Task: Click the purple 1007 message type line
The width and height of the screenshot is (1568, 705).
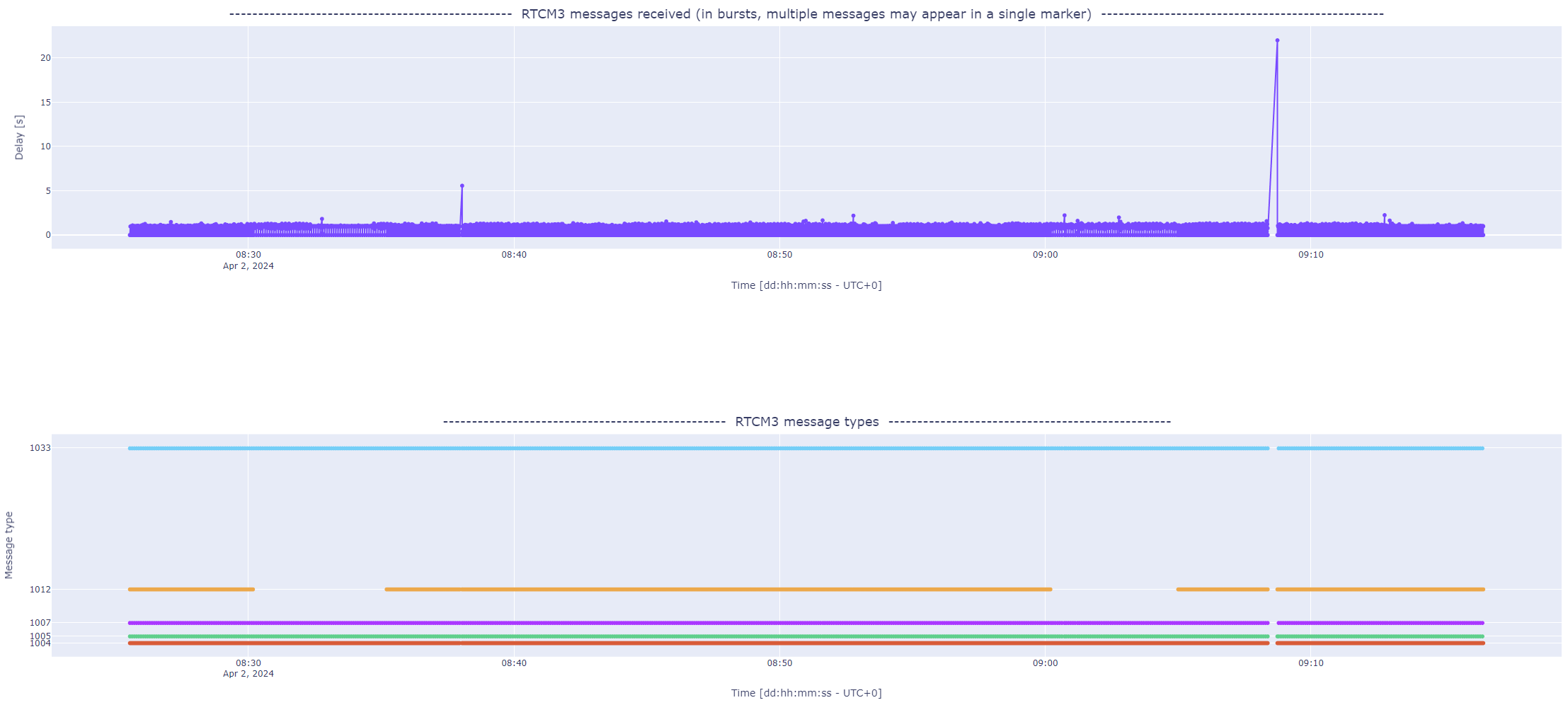Action: [x=708, y=623]
